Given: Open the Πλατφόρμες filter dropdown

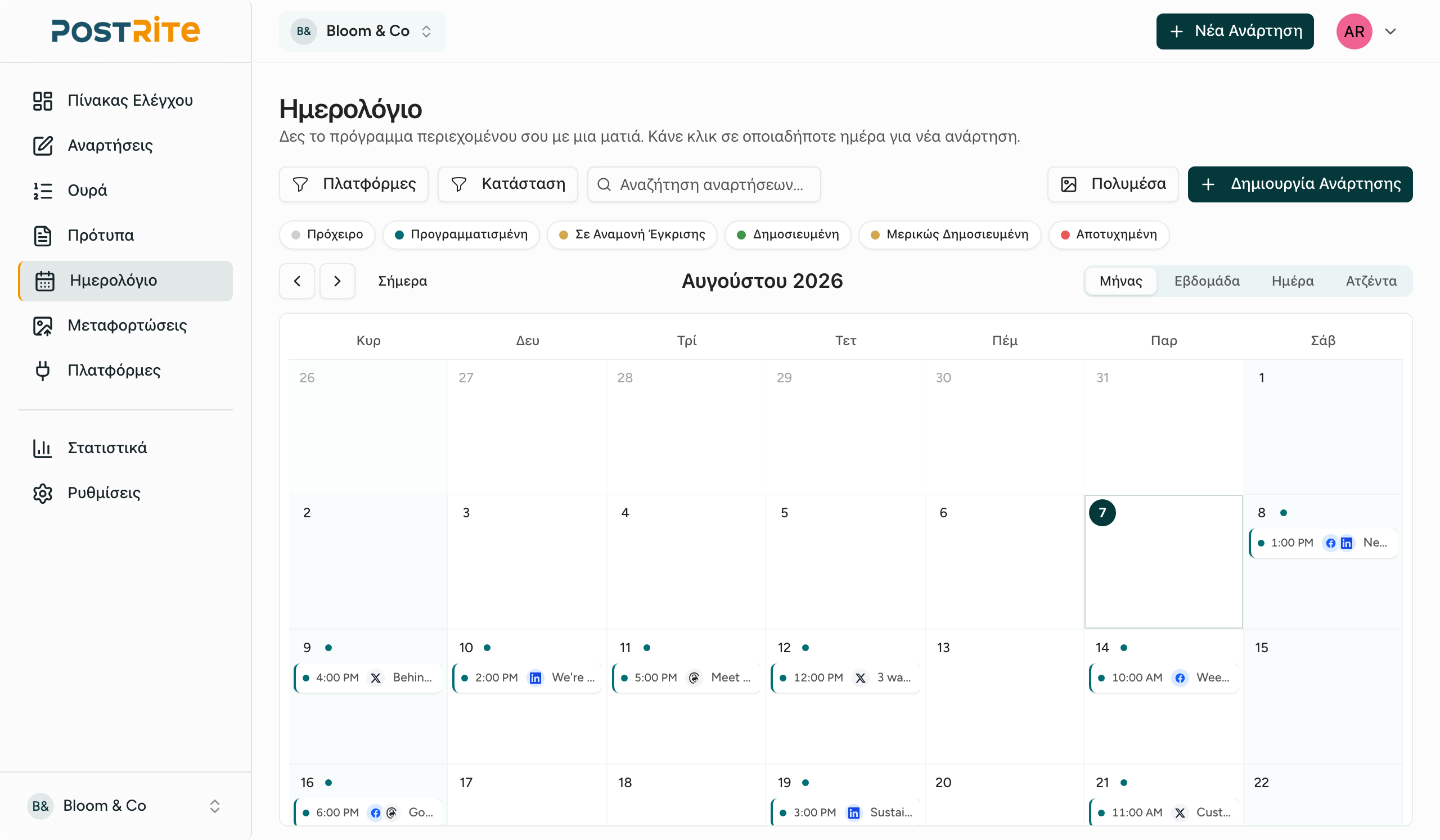Looking at the screenshot, I should pyautogui.click(x=354, y=184).
